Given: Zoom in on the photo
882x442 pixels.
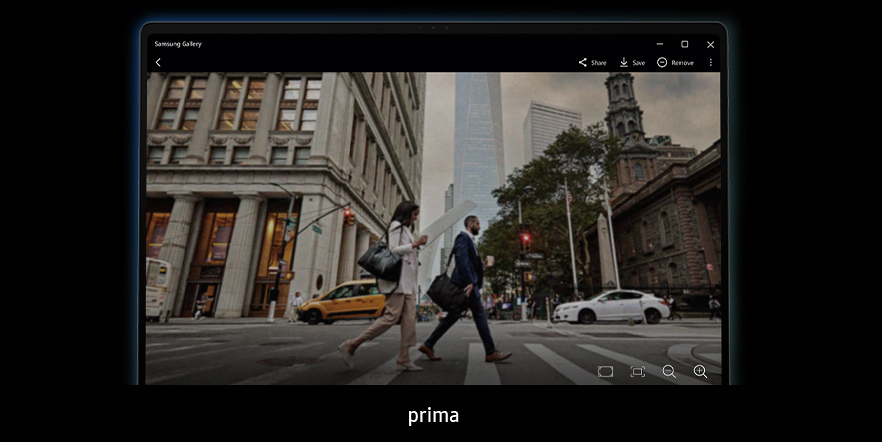Looking at the screenshot, I should tap(700, 371).
